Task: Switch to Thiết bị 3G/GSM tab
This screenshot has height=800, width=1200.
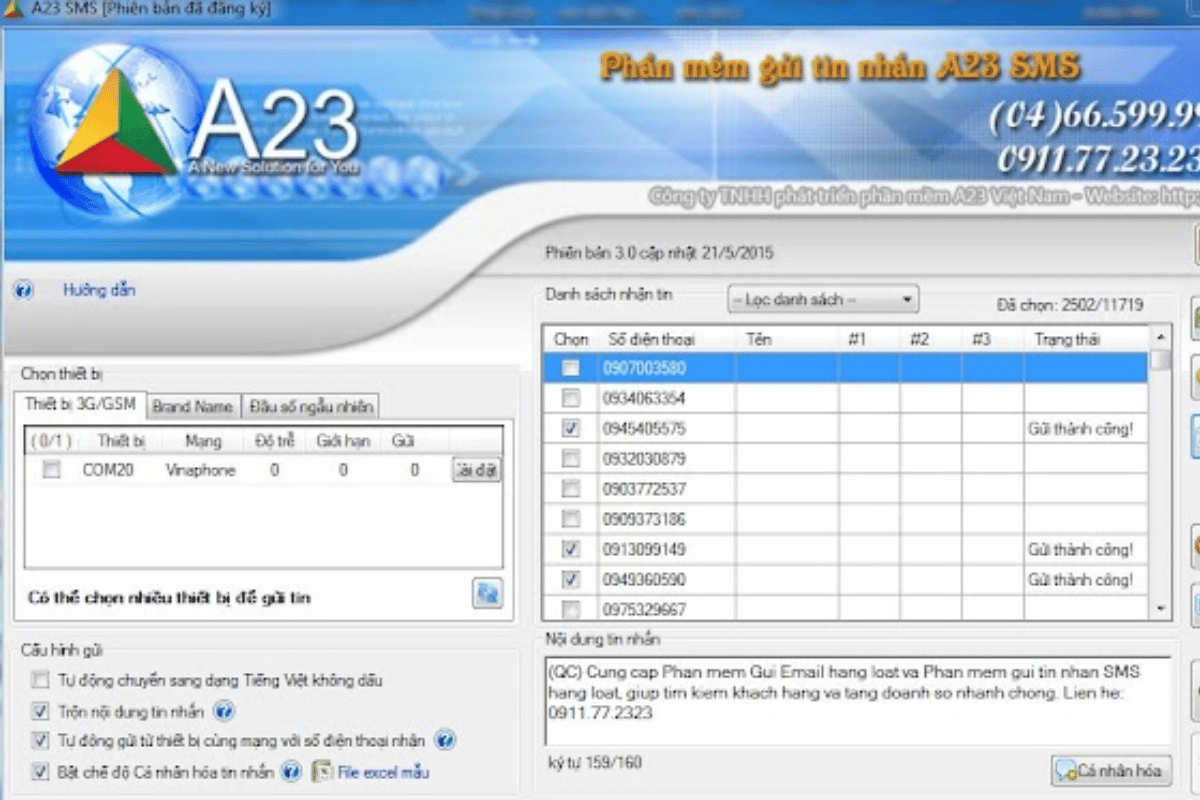Action: click(80, 405)
